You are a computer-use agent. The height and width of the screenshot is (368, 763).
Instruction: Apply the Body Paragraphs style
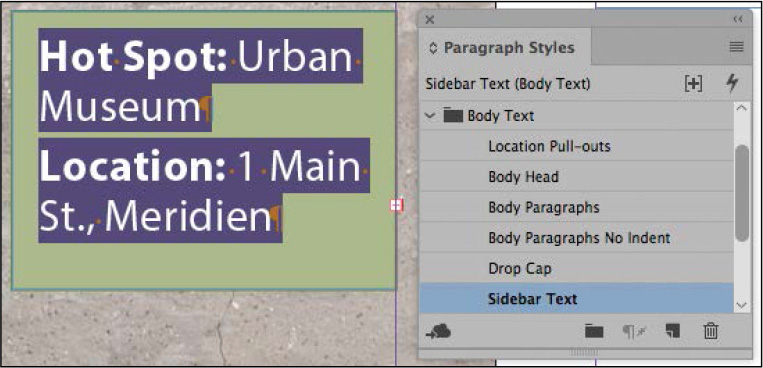tap(577, 207)
